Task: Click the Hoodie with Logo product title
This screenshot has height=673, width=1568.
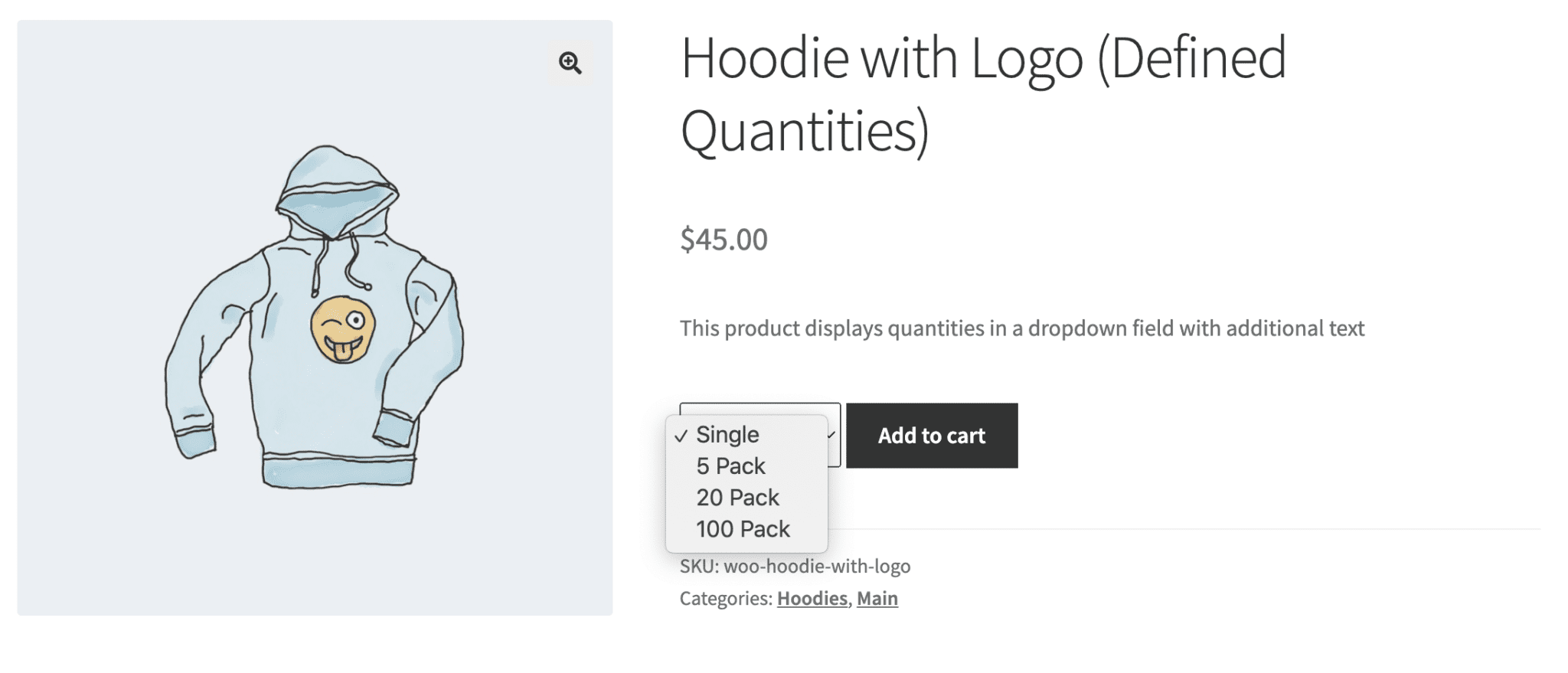Action: 982,93
